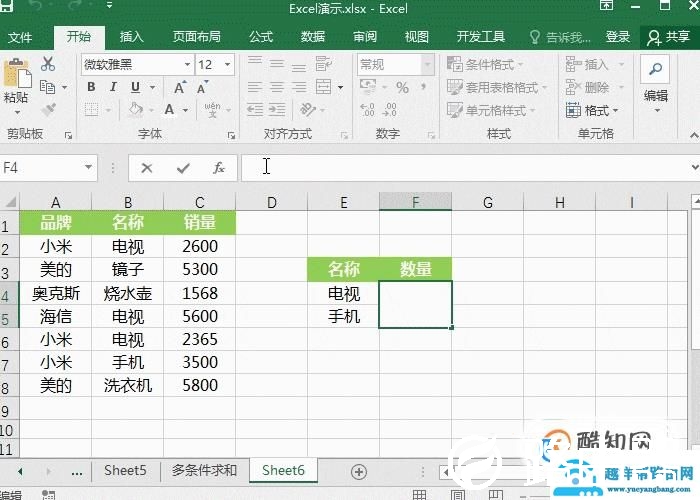700x500 pixels.
Task: Open the 单元格样式 cell styles menu
Action: point(491,110)
